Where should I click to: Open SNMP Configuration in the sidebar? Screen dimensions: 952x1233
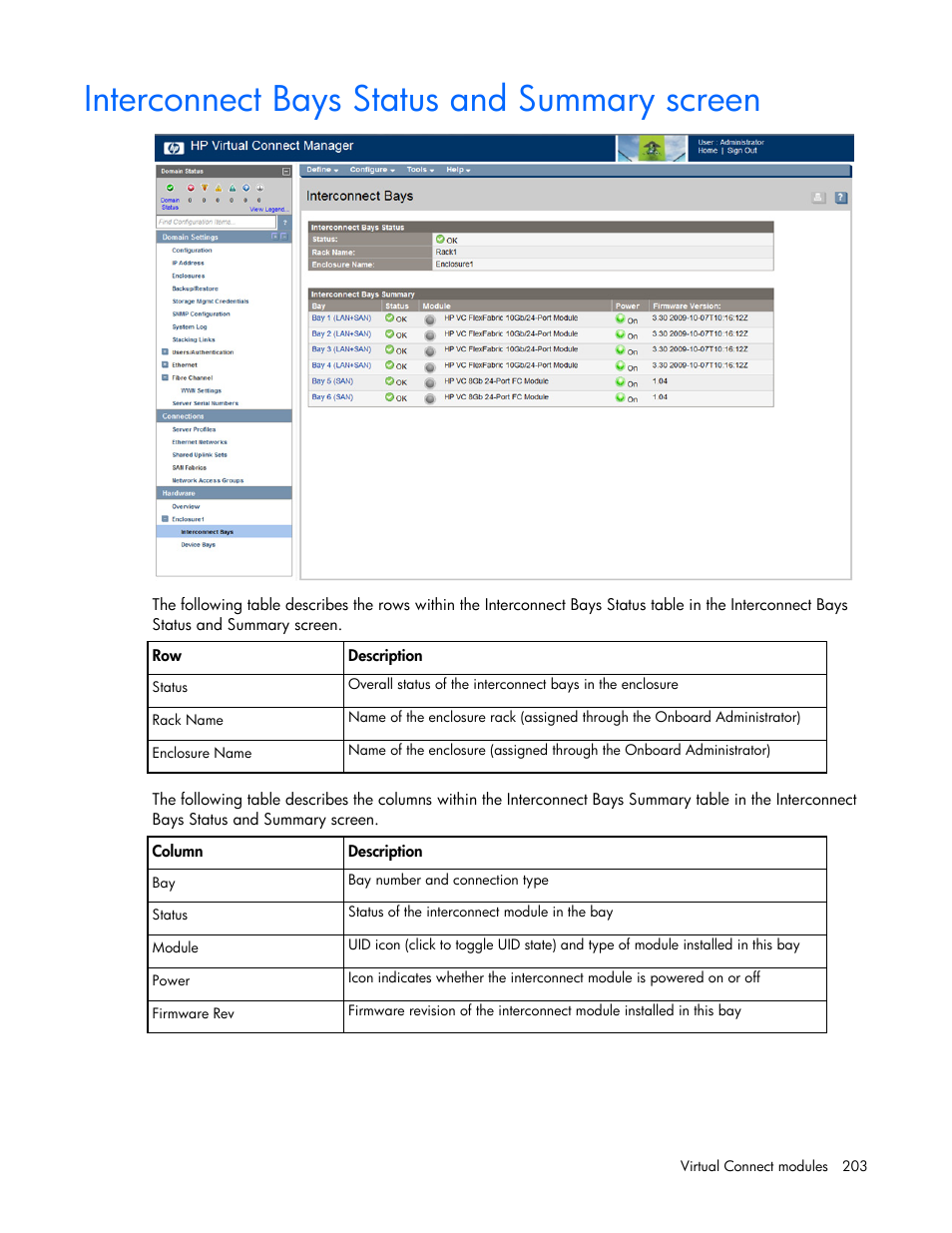(201, 314)
